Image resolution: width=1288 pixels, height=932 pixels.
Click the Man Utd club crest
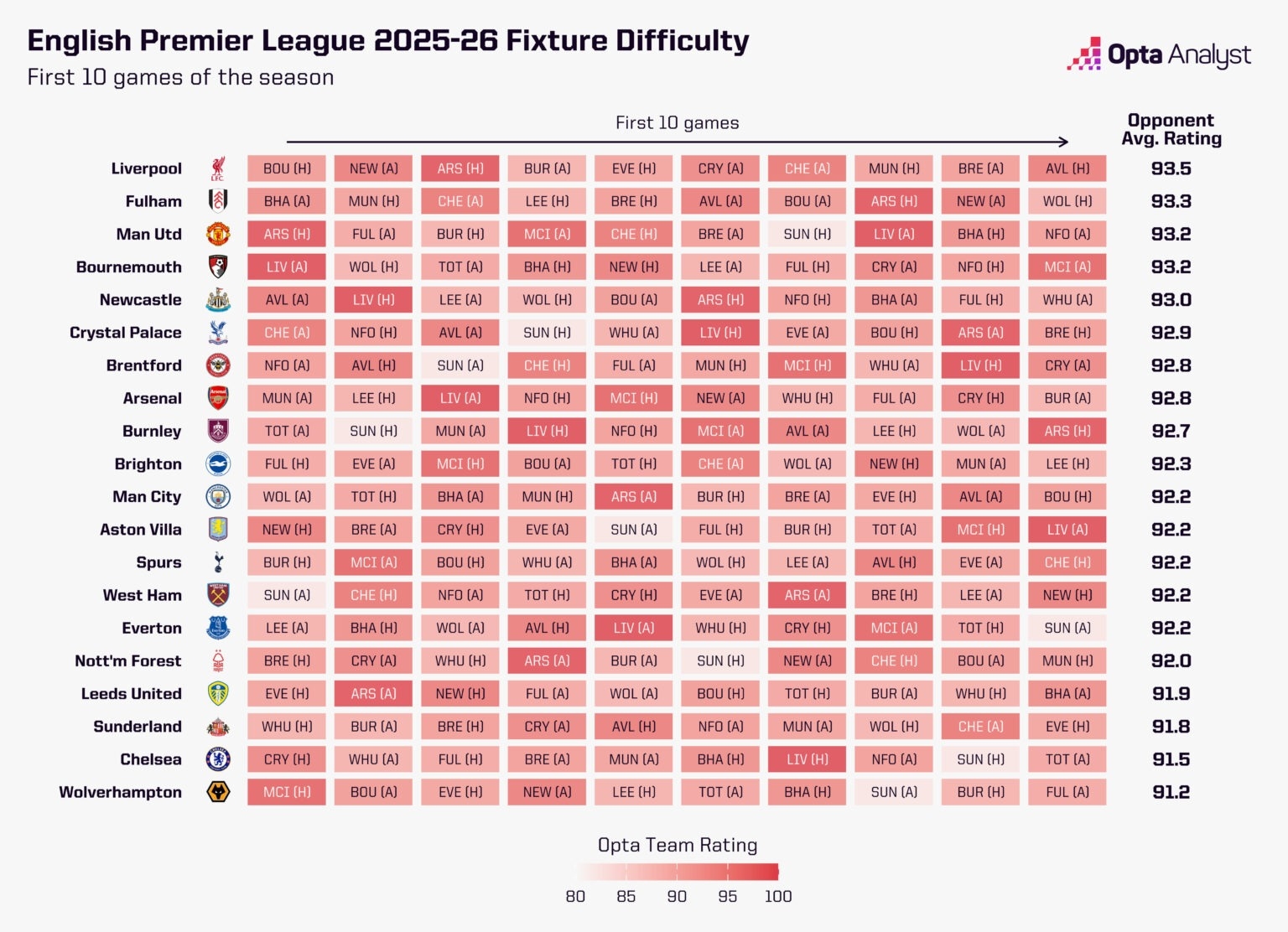(x=218, y=234)
